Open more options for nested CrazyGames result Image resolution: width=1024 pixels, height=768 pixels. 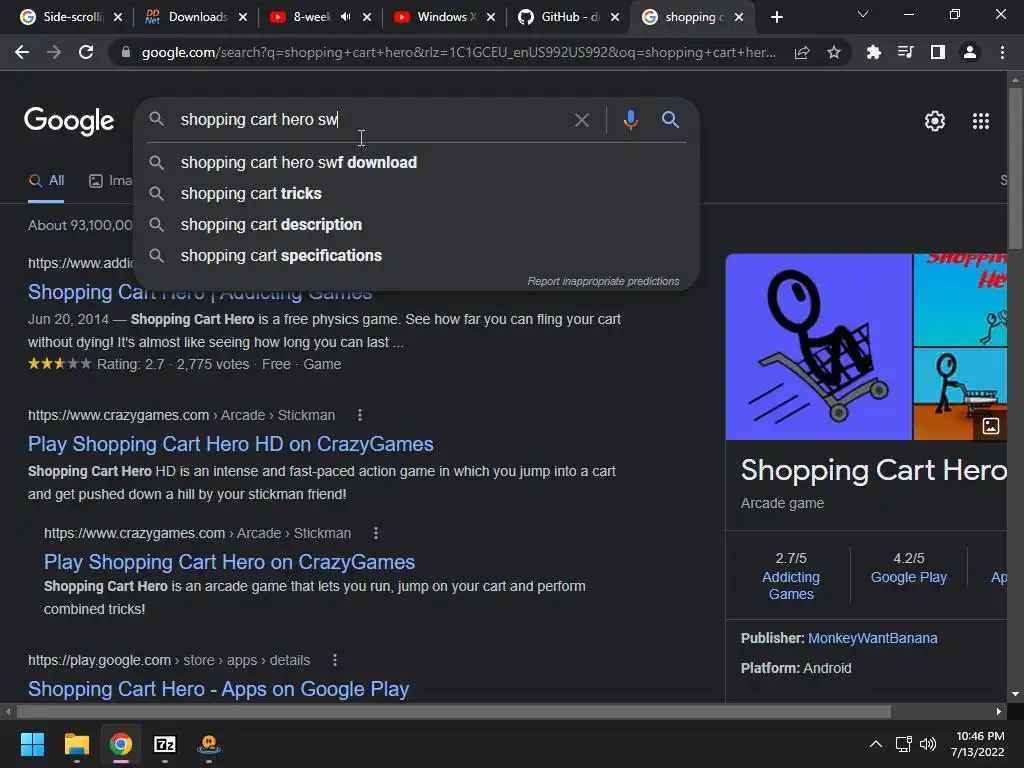coord(376,533)
